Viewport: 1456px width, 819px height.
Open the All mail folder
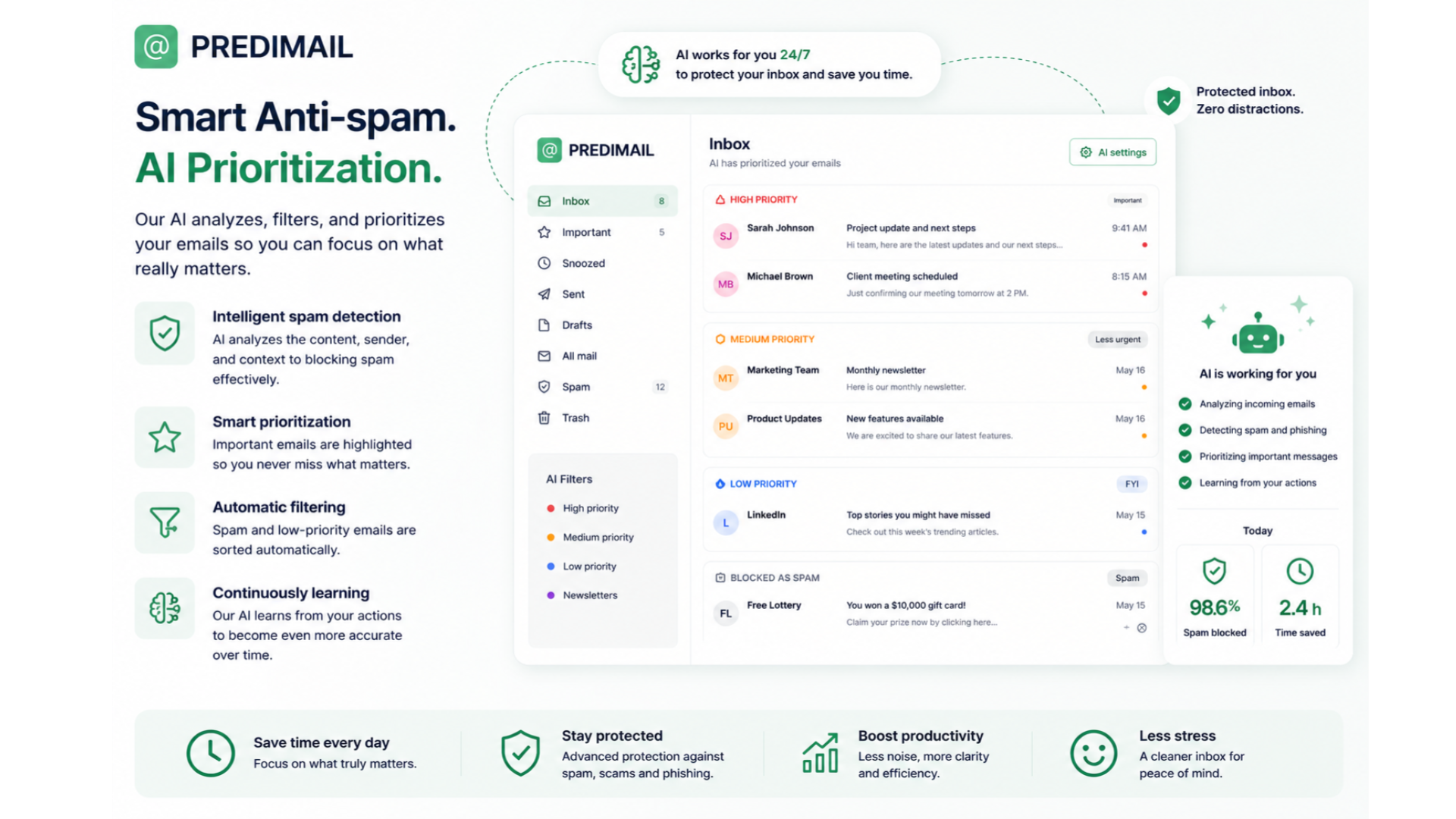point(602,356)
